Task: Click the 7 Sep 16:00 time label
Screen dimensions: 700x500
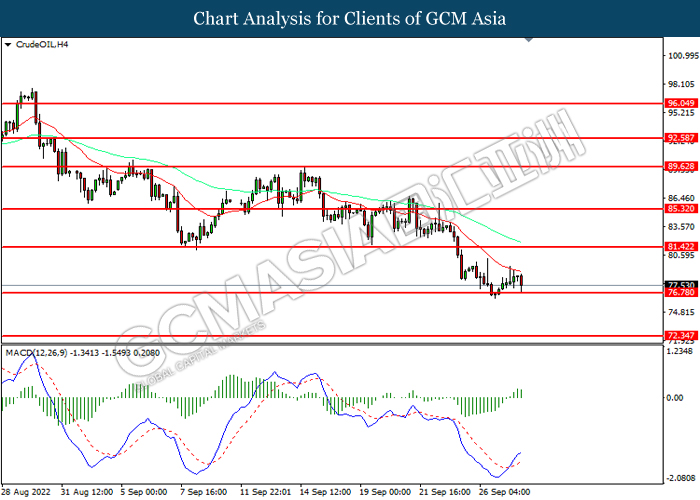Action: point(204,492)
